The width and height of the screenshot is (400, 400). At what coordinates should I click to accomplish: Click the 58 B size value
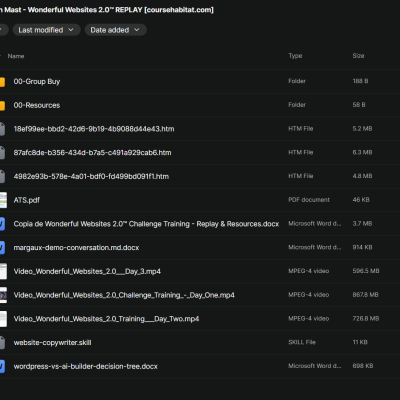click(359, 105)
